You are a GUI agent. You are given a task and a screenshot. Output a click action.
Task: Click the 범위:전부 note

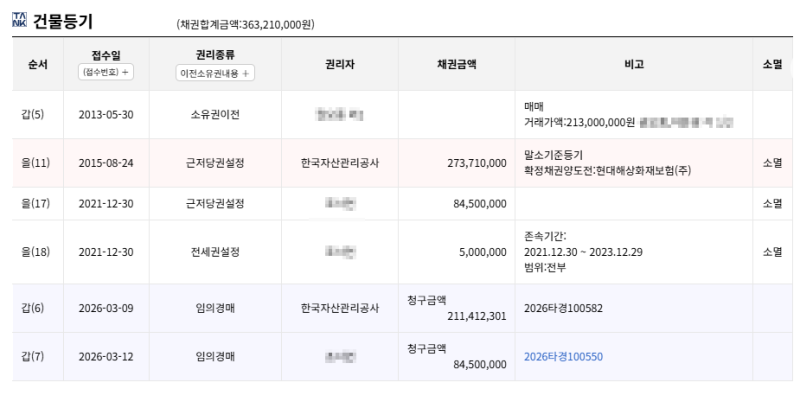[545, 268]
